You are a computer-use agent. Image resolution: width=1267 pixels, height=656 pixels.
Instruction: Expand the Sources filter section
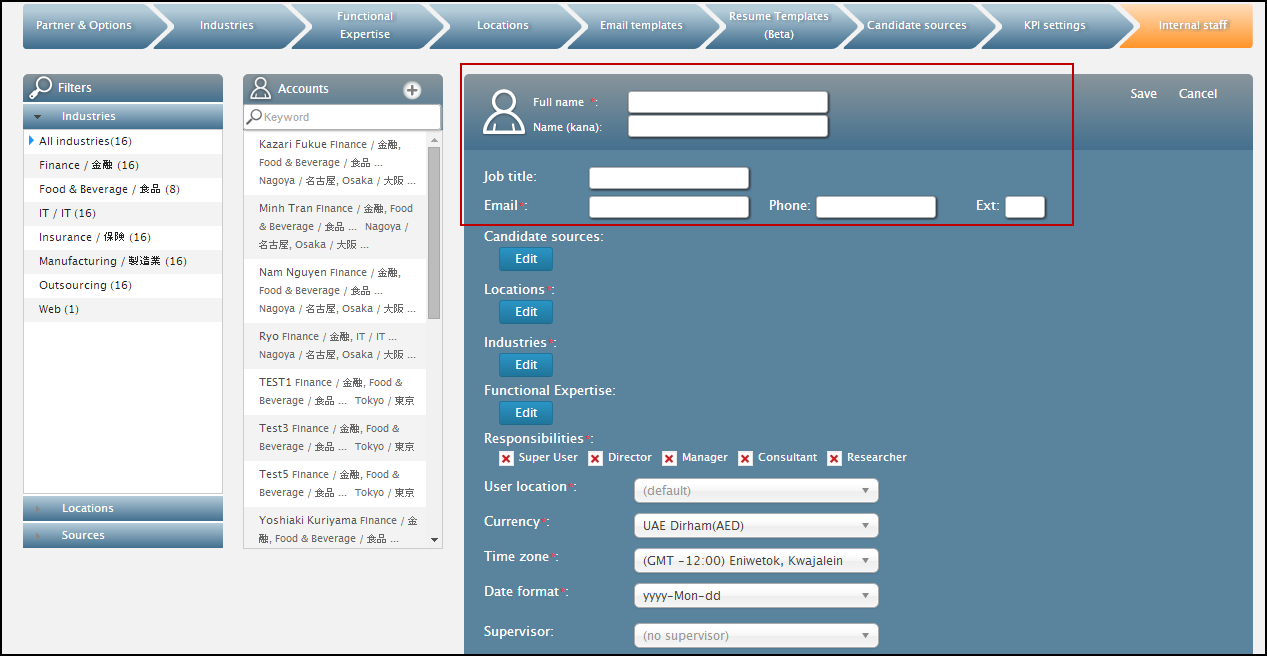click(x=123, y=535)
